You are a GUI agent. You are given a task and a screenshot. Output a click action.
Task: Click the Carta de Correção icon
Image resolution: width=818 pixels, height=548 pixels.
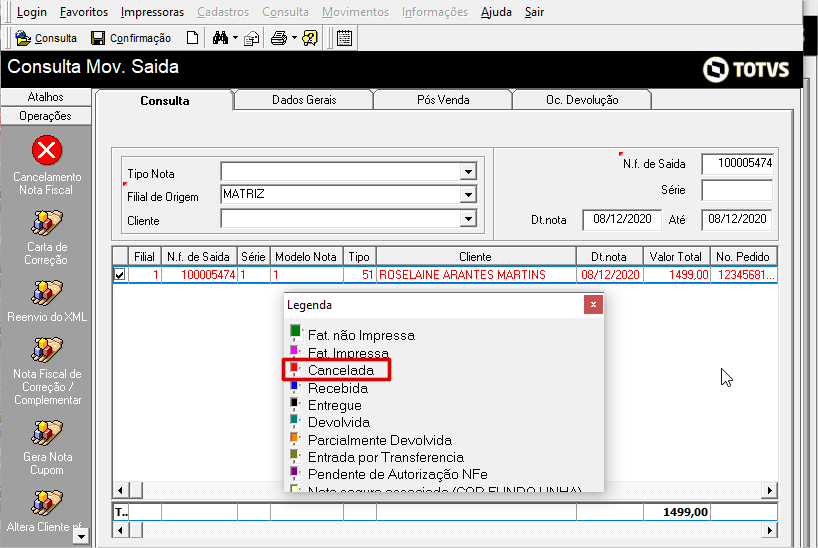(46, 223)
